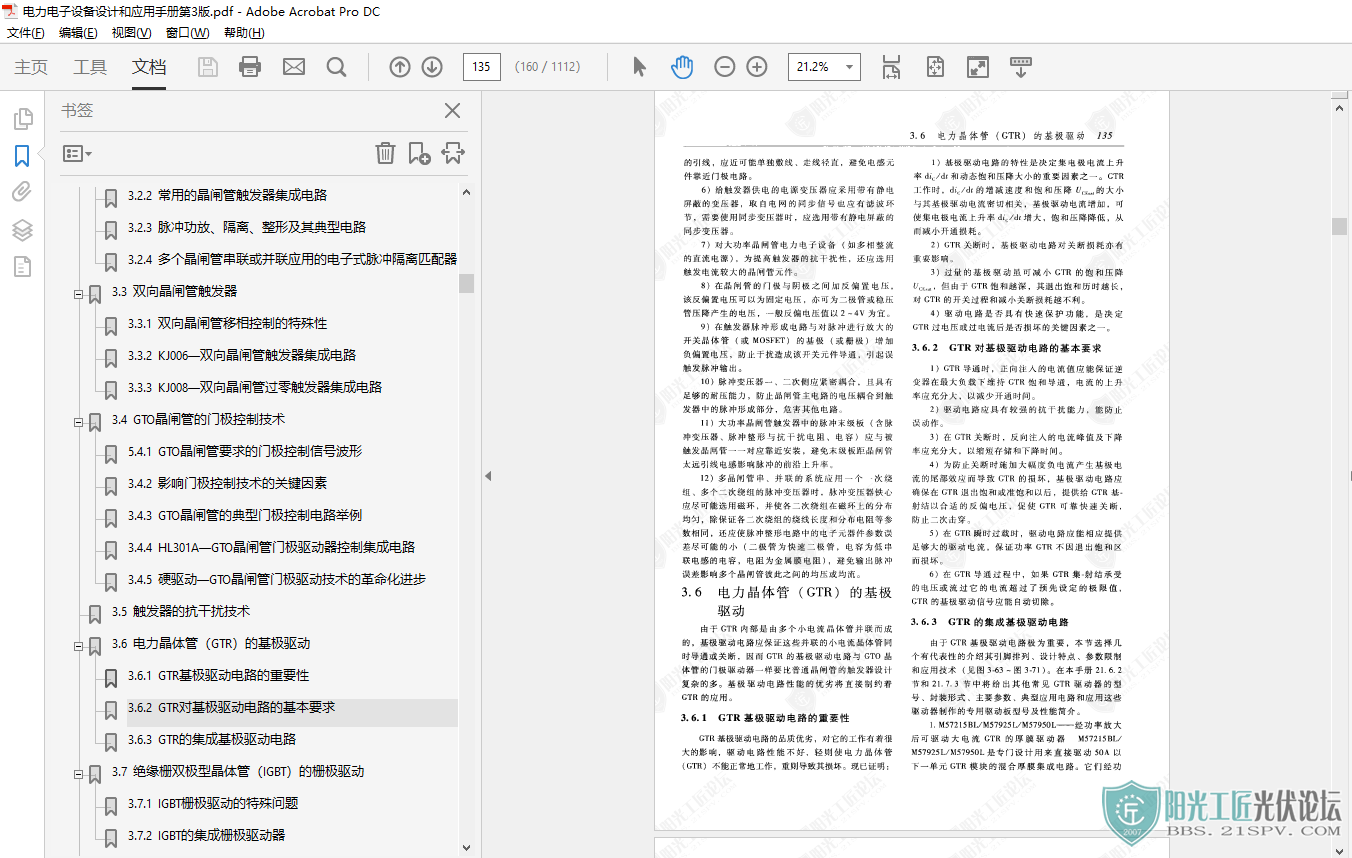Click the Find current bookmark icon
The height and width of the screenshot is (858, 1352).
click(x=453, y=153)
